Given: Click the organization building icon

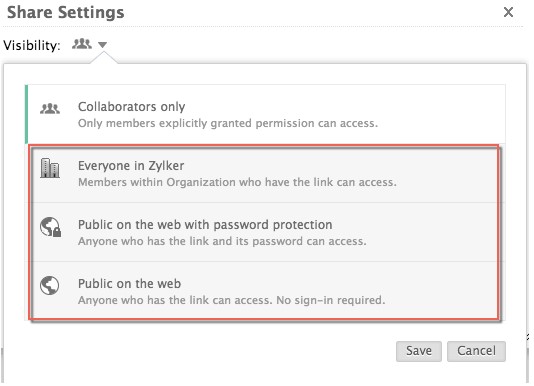Looking at the screenshot, I should coord(50,168).
